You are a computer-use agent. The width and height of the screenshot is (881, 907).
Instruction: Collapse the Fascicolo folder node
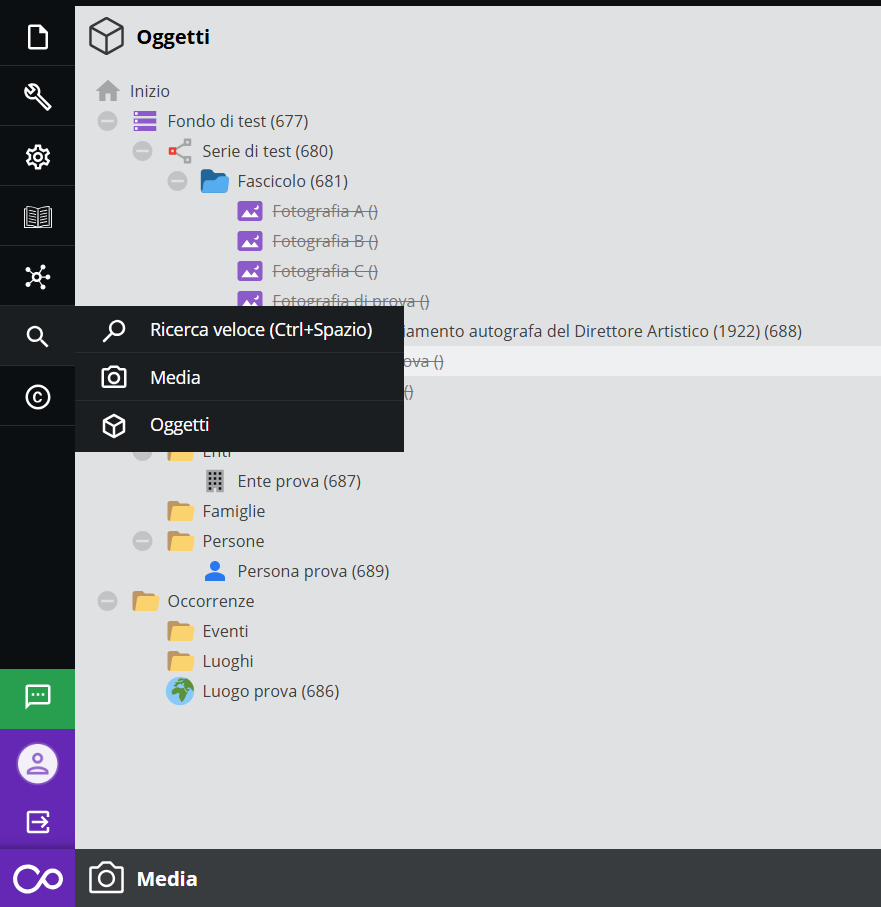pos(177,181)
